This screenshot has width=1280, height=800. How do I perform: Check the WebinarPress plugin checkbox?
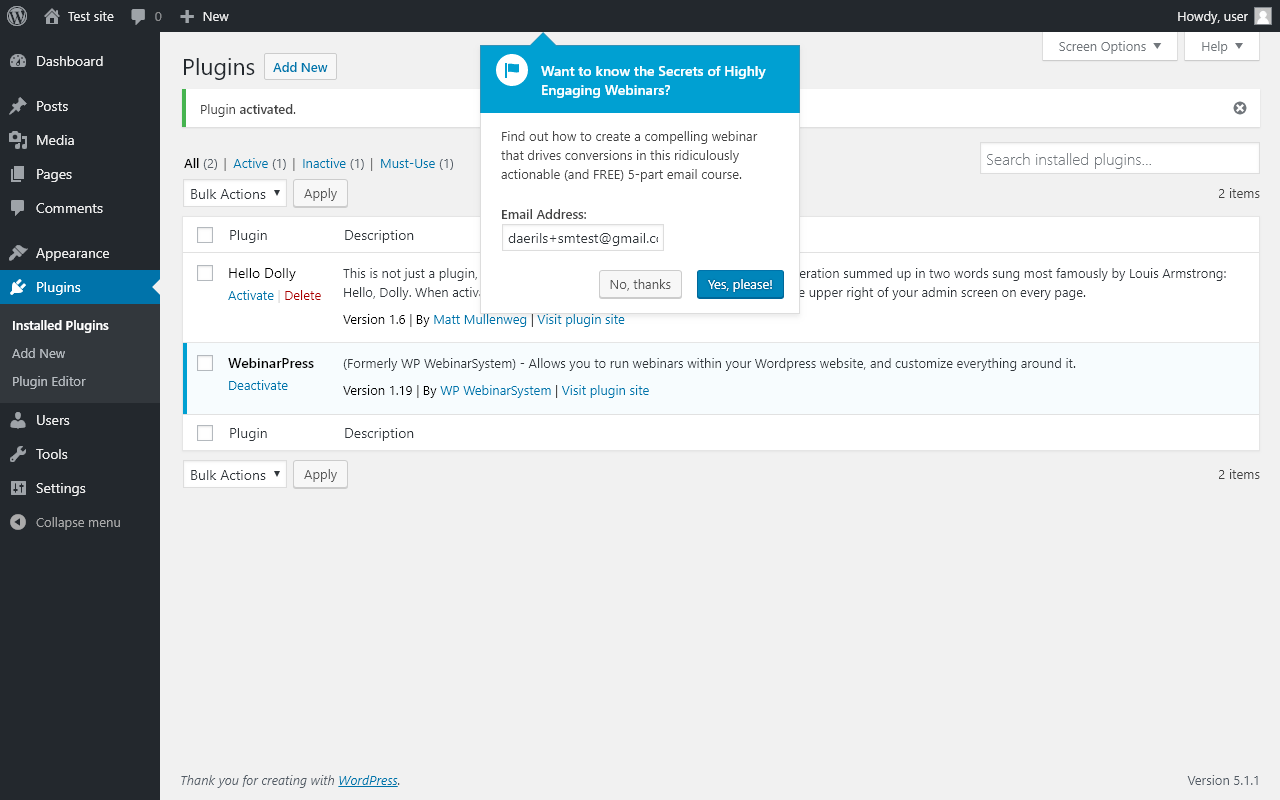[205, 363]
